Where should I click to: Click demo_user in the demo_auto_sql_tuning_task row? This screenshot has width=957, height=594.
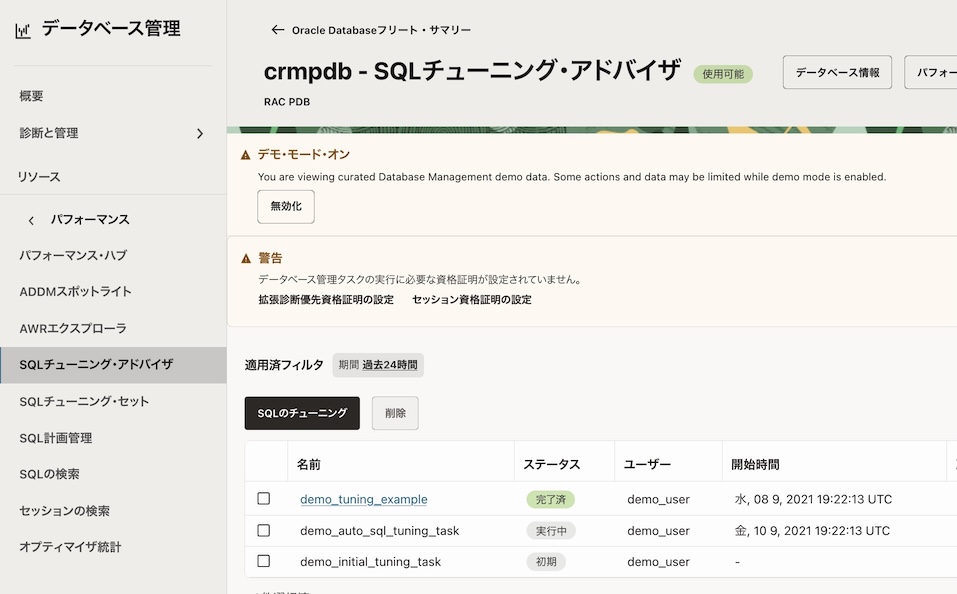(659, 531)
